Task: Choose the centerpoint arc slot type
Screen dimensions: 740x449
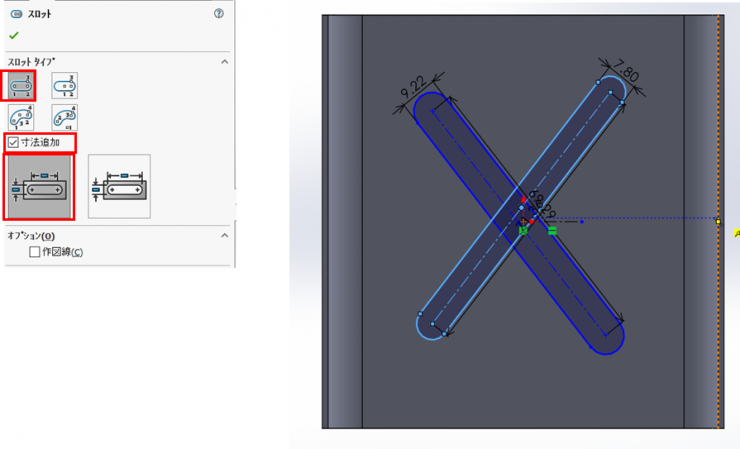Action: (64, 117)
